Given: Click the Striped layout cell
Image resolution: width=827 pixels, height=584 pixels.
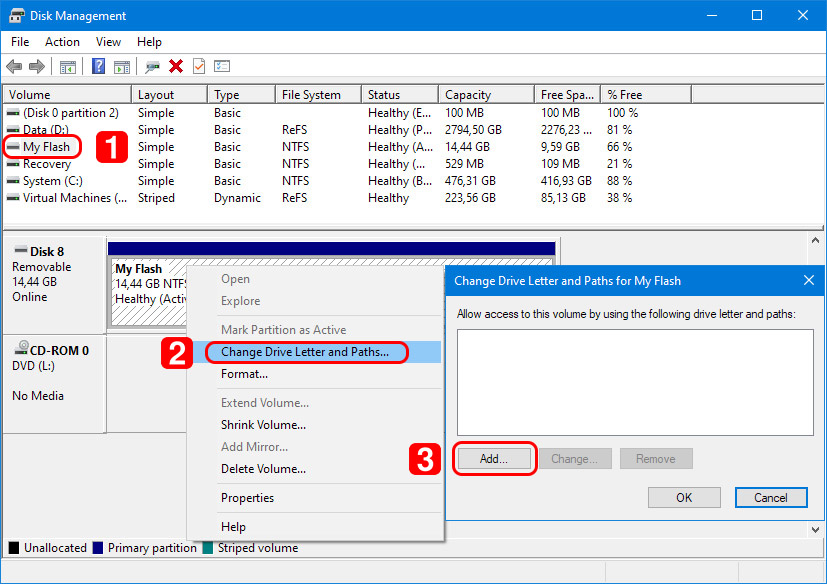Looking at the screenshot, I should (156, 198).
